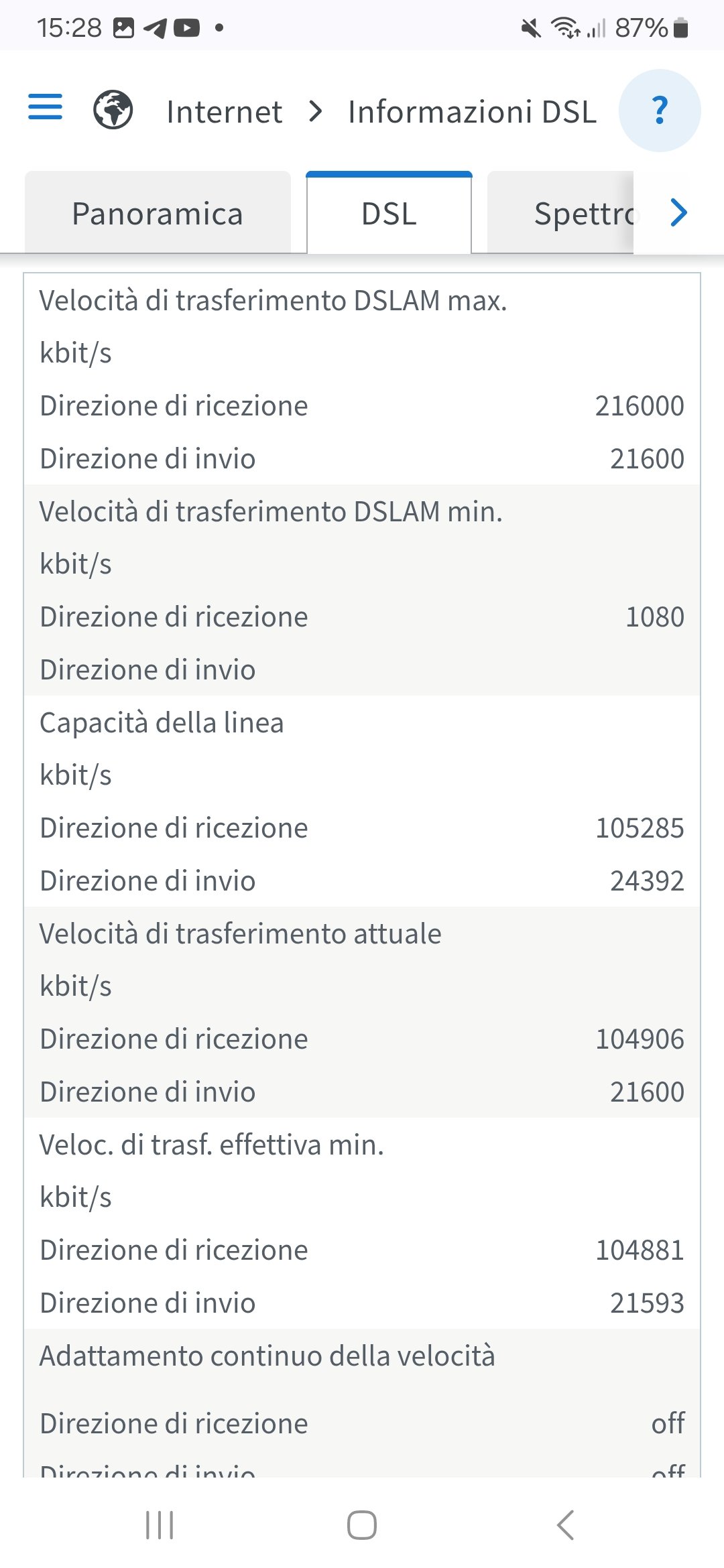The height and width of the screenshot is (1568, 724).
Task: Tap the globe Internet icon
Action: (x=113, y=110)
